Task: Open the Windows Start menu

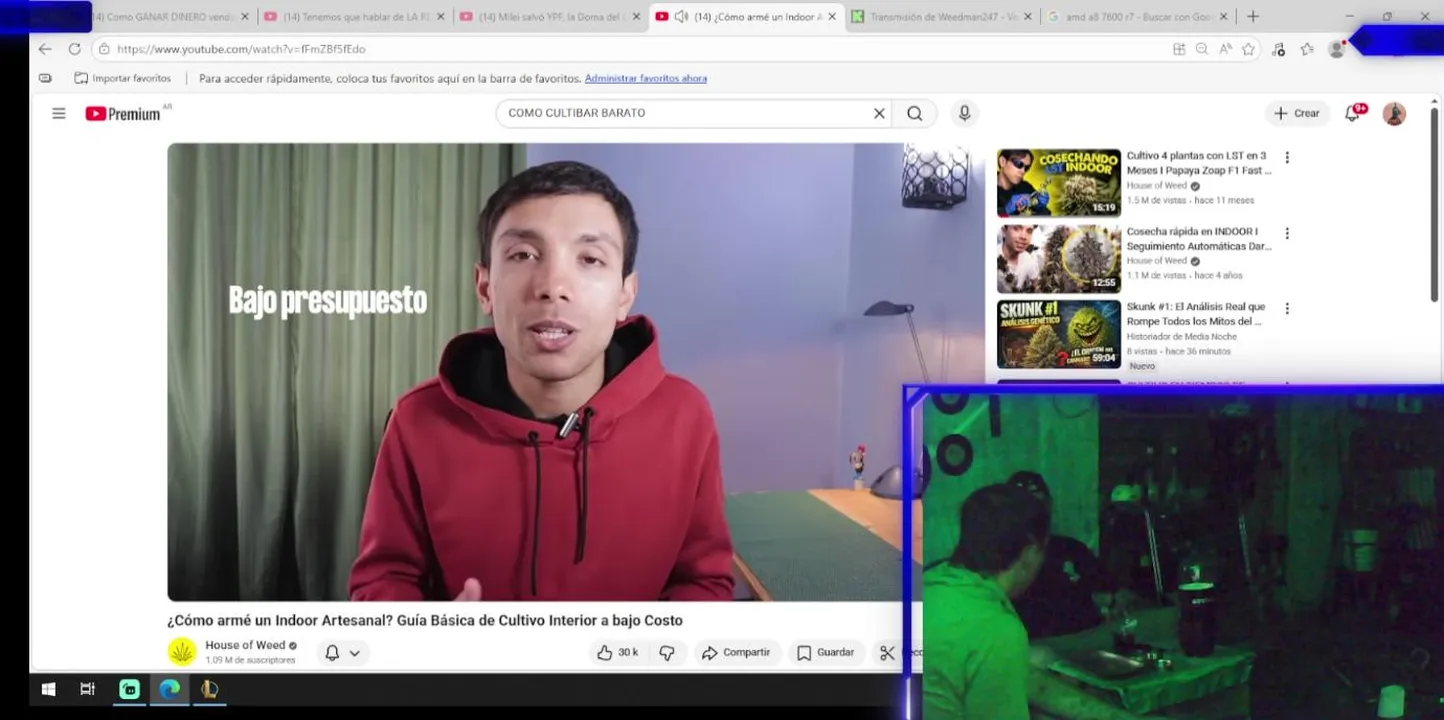Action: pos(48,689)
